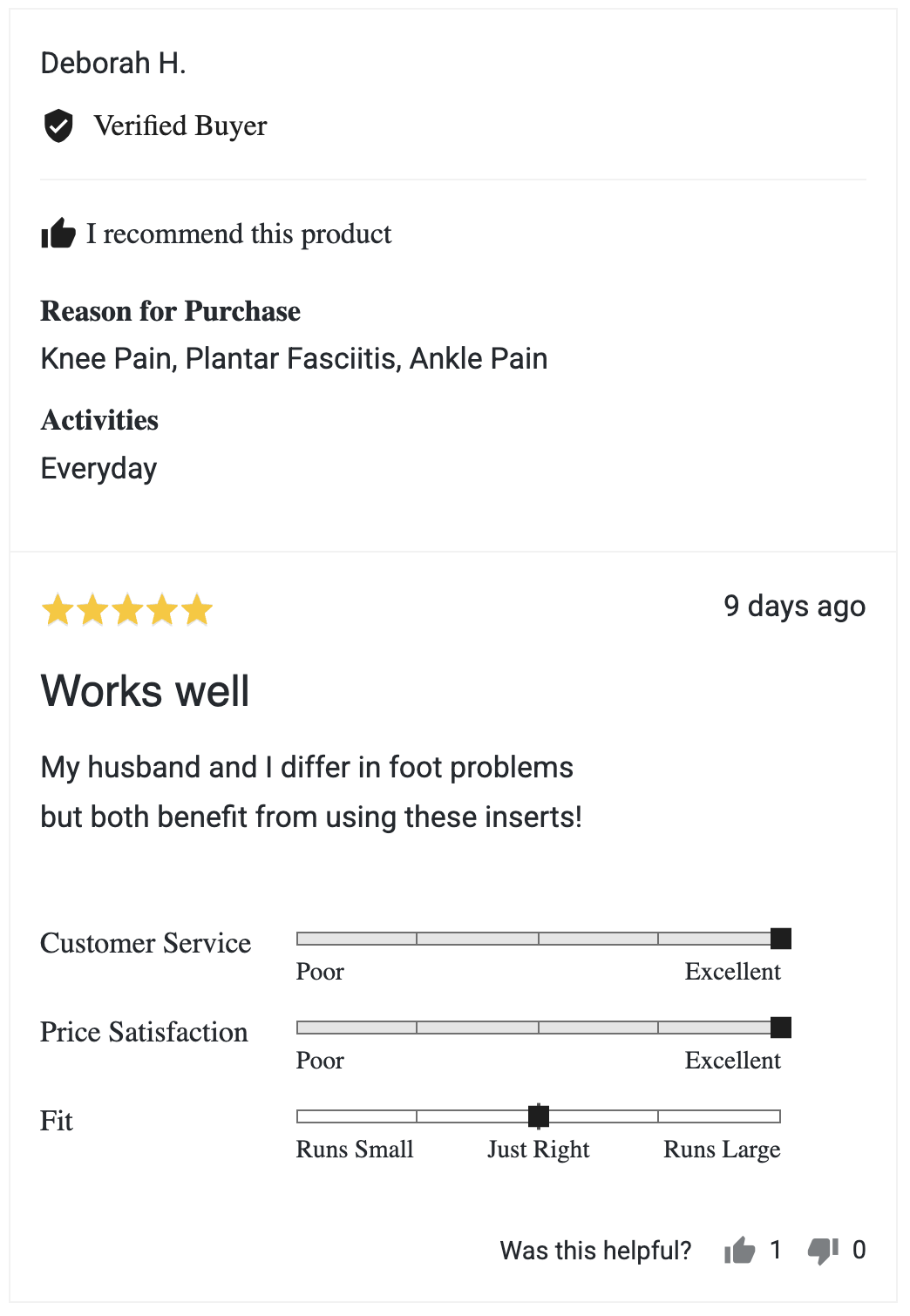Click the Excellent label under Customer Service
910x1316 pixels.
[x=732, y=972]
